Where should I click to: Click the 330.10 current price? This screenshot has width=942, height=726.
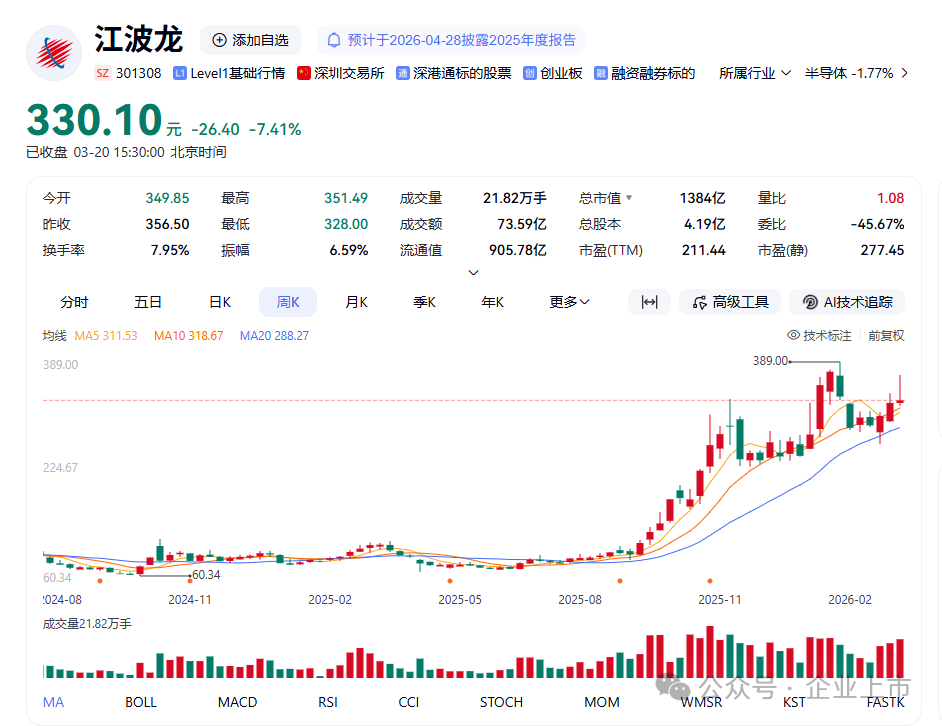tap(94, 120)
